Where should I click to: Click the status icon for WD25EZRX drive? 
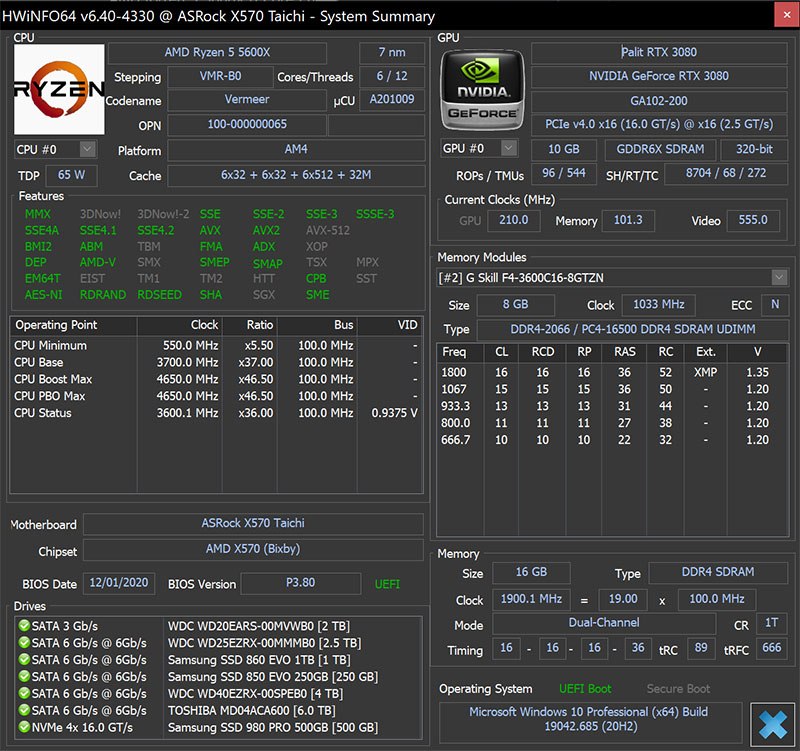pyautogui.click(x=23, y=642)
